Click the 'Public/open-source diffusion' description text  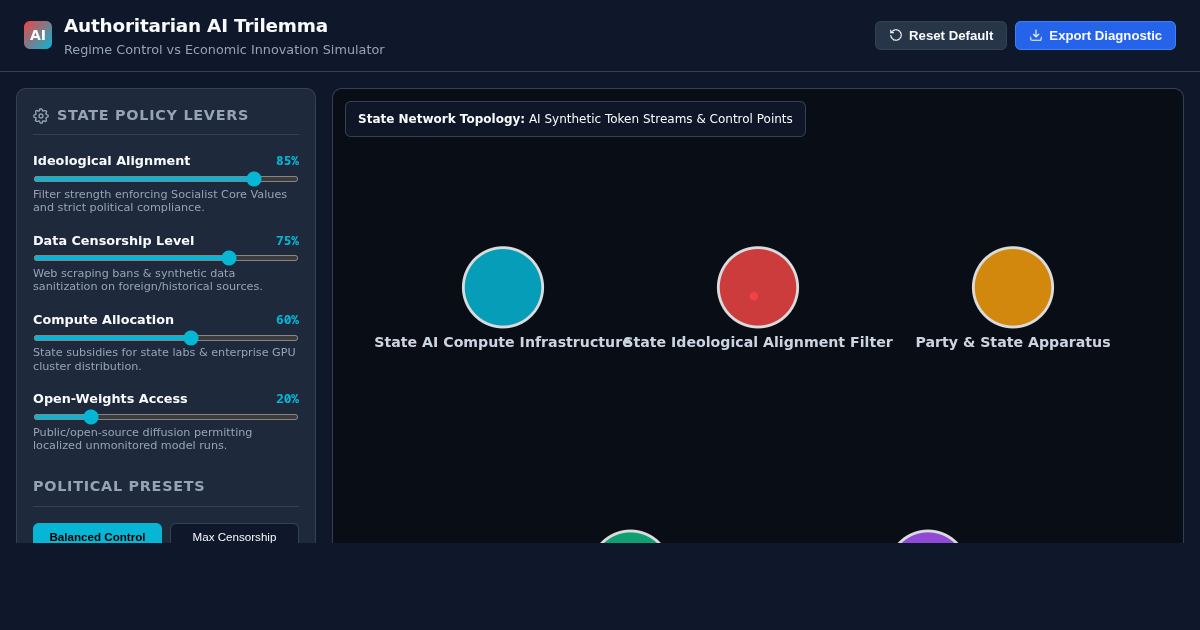pyautogui.click(x=143, y=439)
